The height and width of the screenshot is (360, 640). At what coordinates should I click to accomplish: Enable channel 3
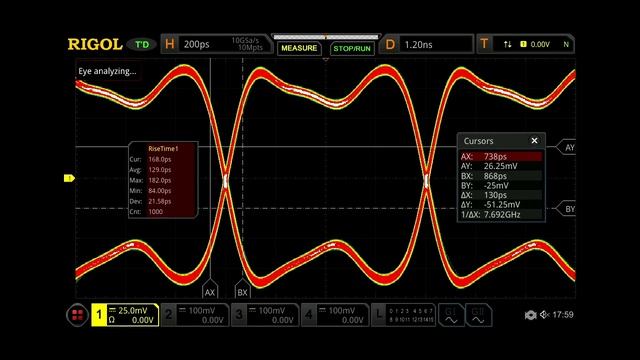[x=265, y=315]
